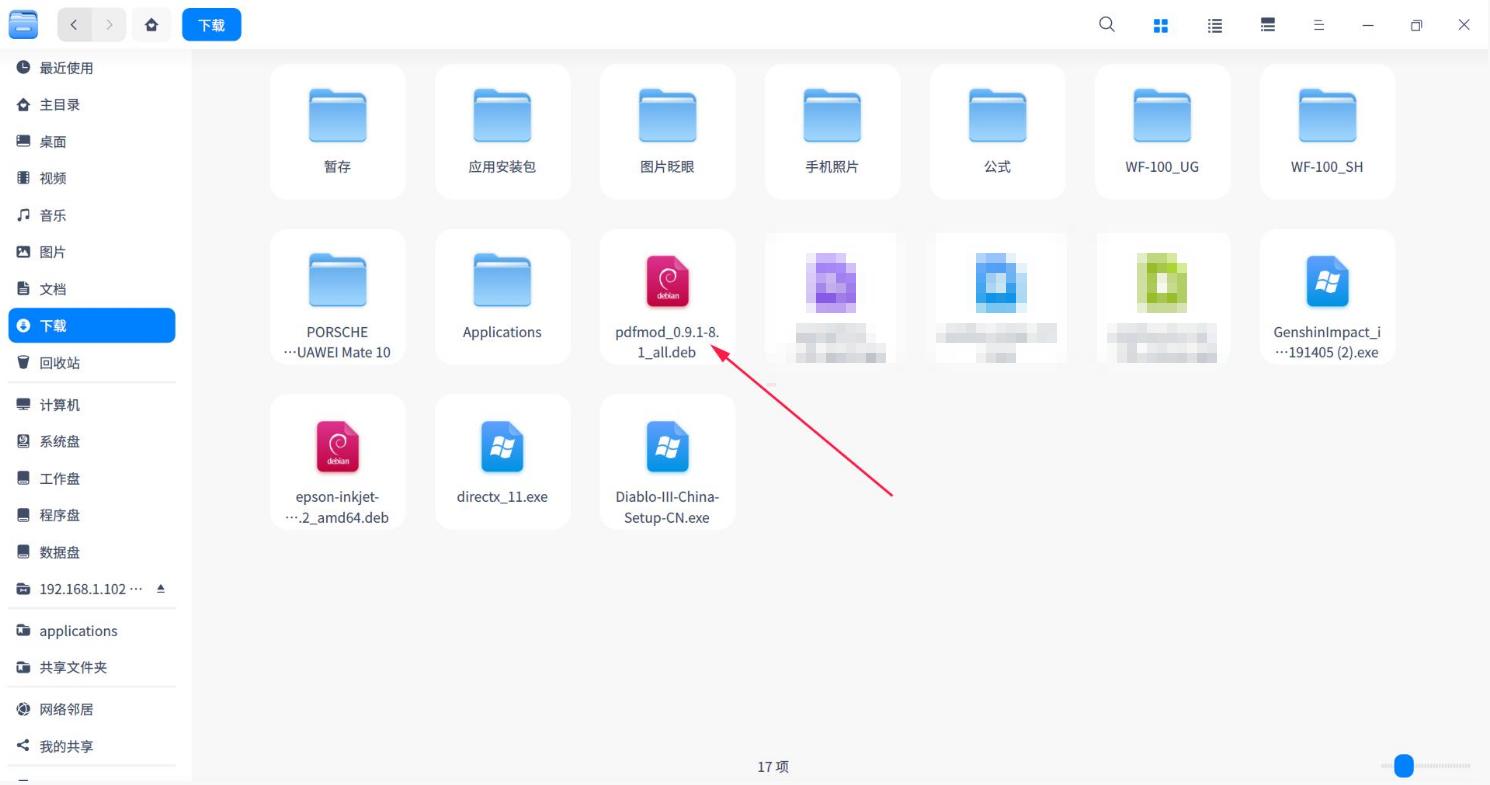
Task: Click the 下载 breadcrumb in address bar
Action: click(x=211, y=25)
